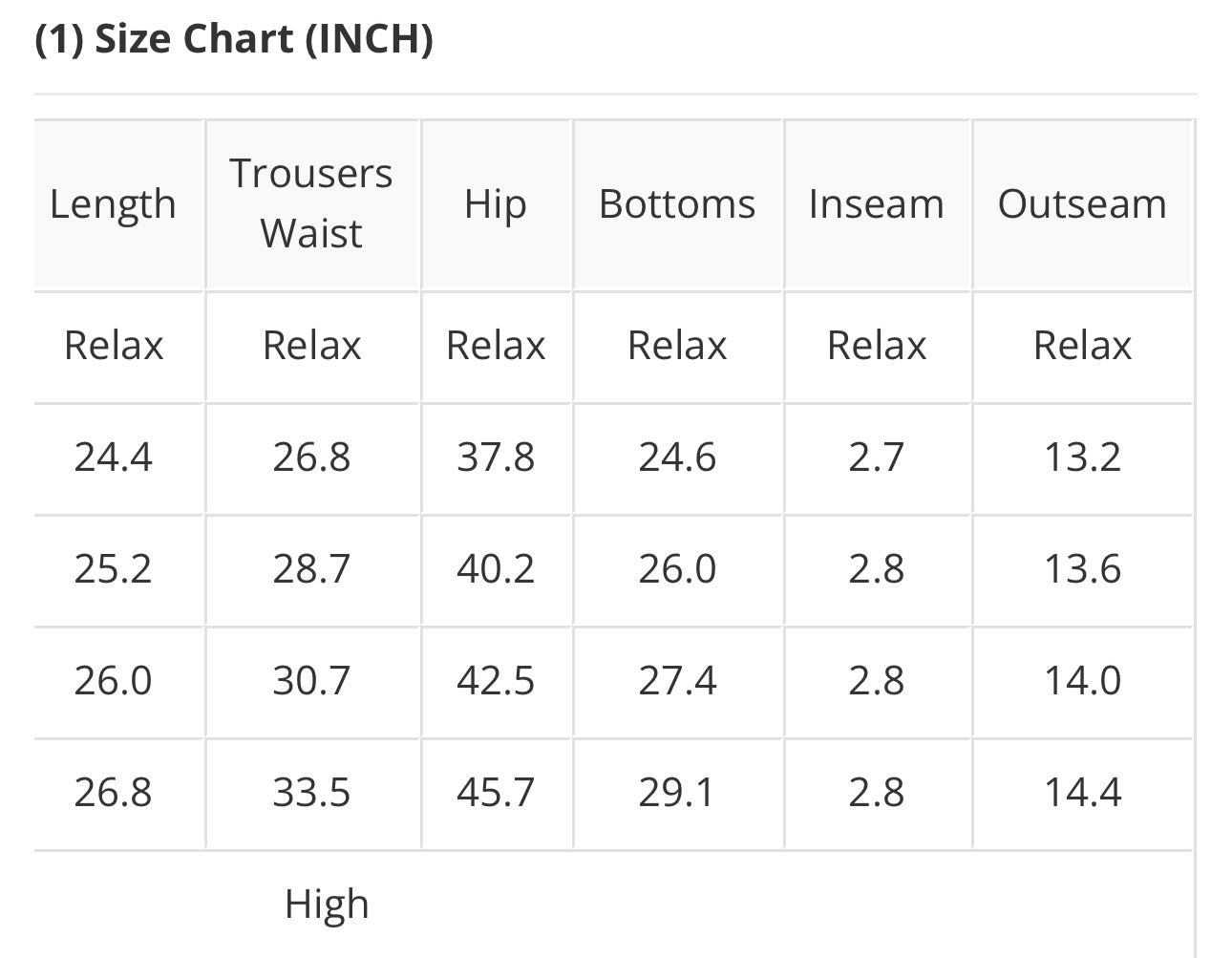Click the 13.6 outseam value
The height and width of the screenshot is (958, 1232).
pos(1082,568)
